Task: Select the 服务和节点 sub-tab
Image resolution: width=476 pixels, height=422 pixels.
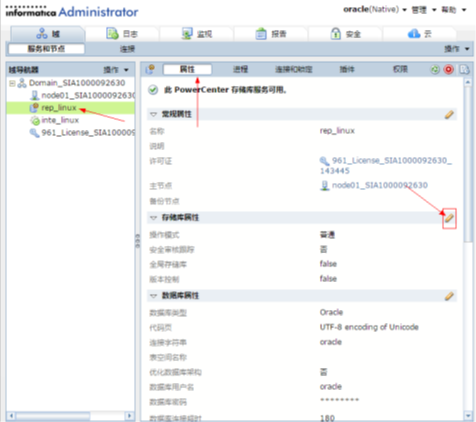Action: pos(46,49)
